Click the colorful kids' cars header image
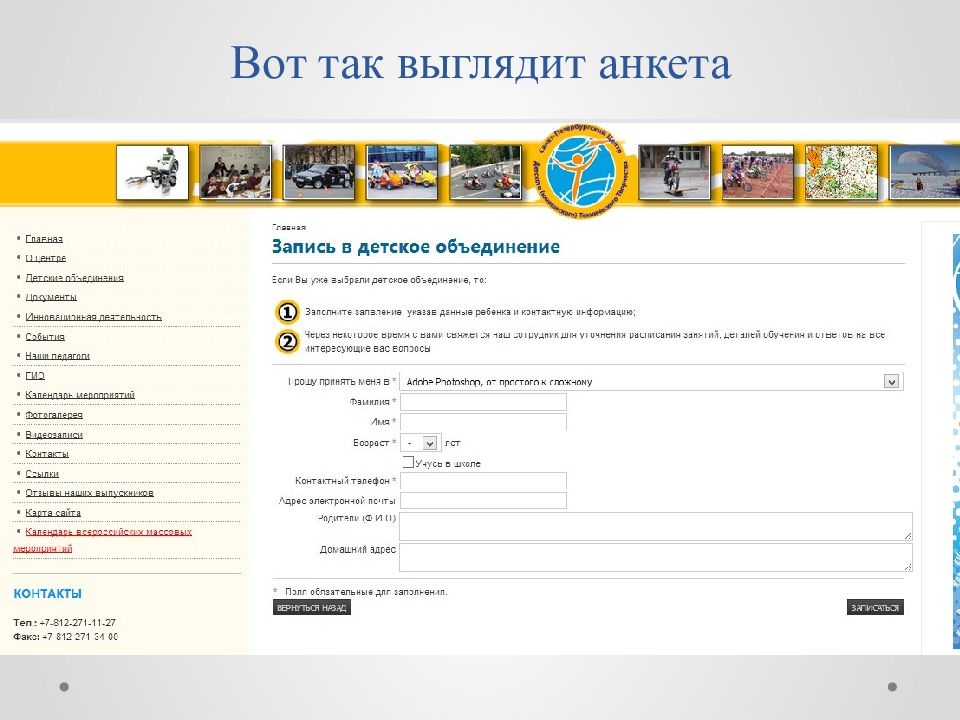960x720 pixels. tap(401, 172)
